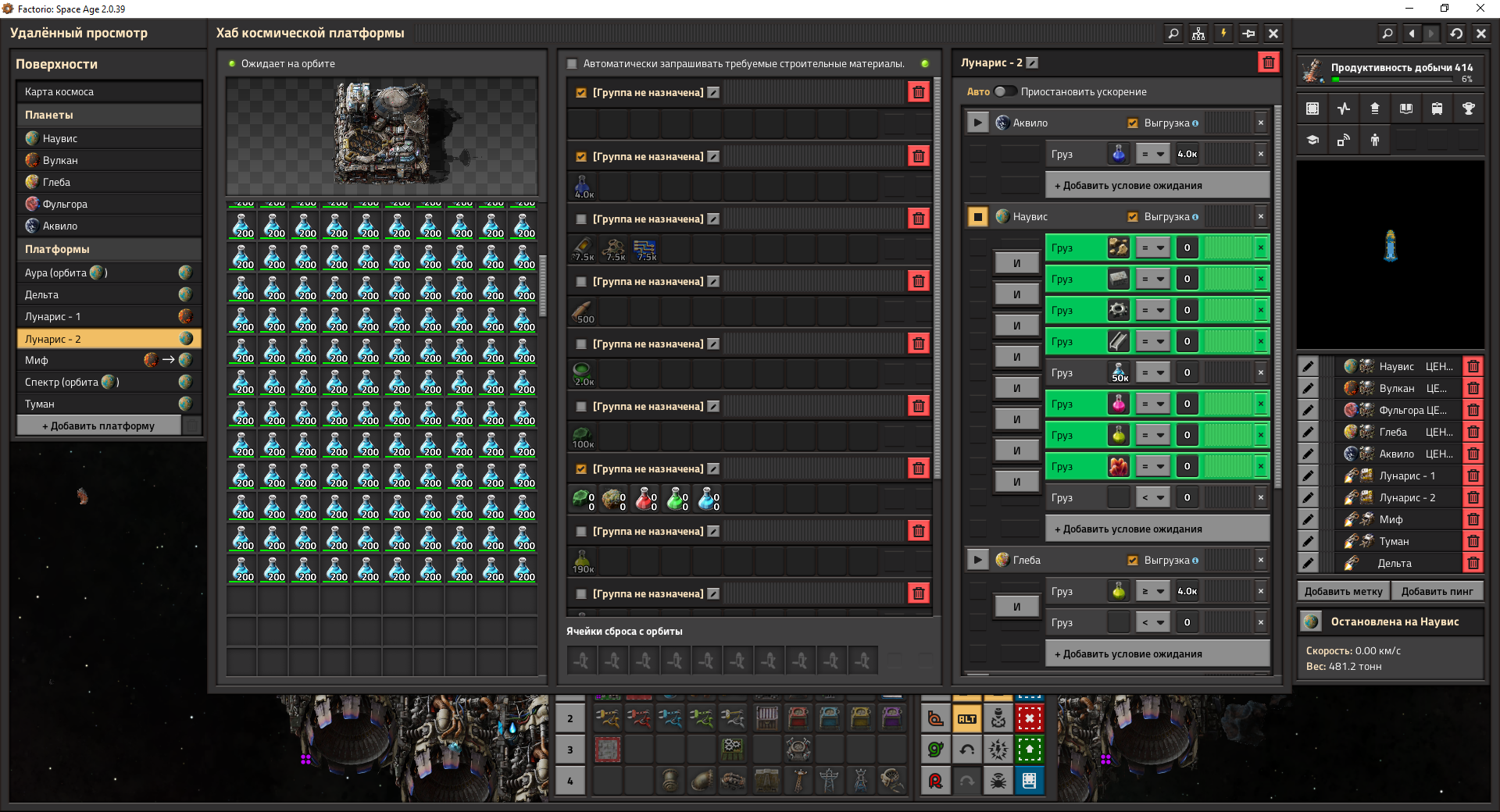Open the production statistics pulse icon
Viewport: 1500px width, 812px height.
[1344, 109]
